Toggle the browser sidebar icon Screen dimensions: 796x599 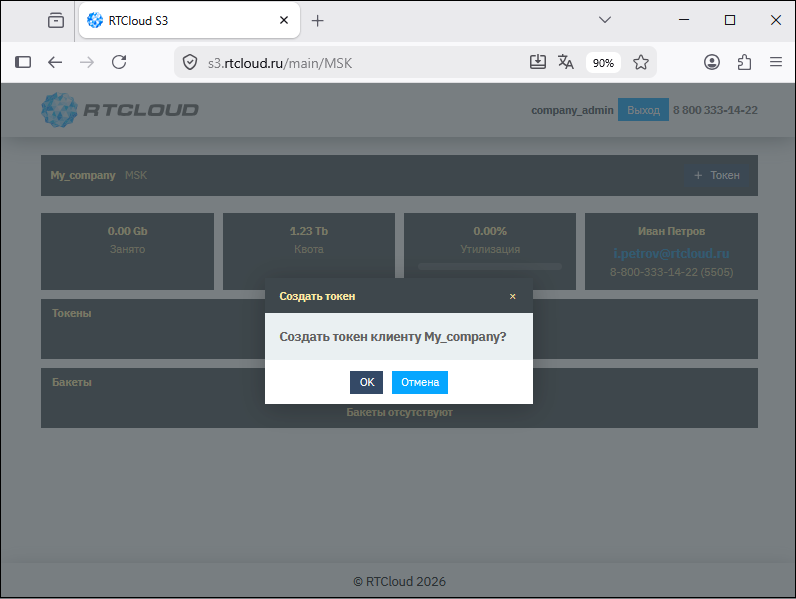[x=23, y=62]
